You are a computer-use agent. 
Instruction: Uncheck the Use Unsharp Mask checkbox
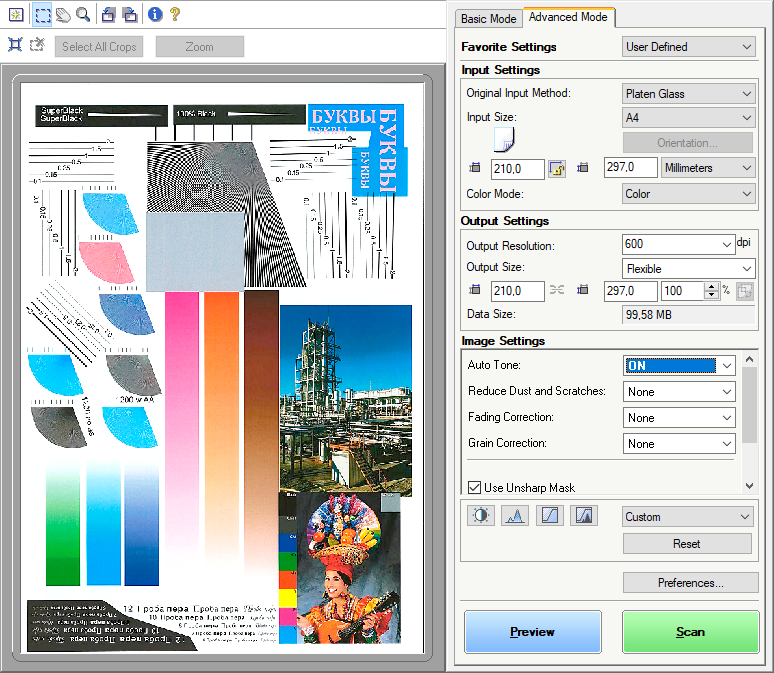[475, 488]
